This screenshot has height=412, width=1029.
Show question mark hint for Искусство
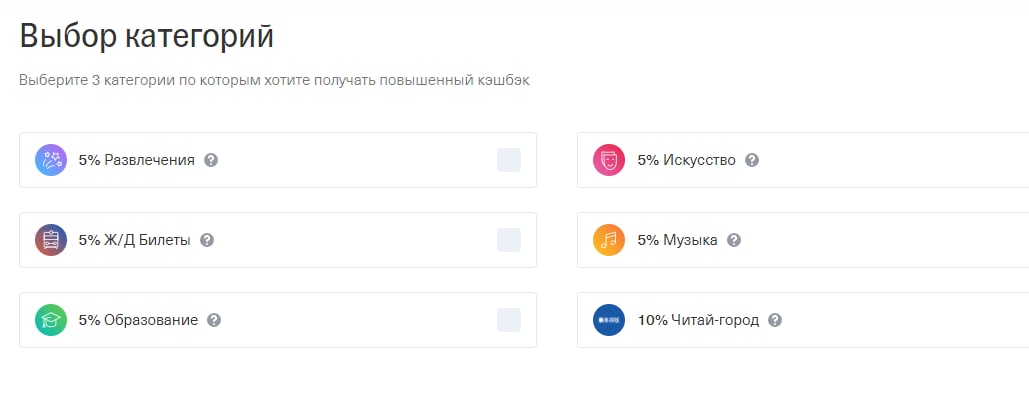tap(752, 160)
